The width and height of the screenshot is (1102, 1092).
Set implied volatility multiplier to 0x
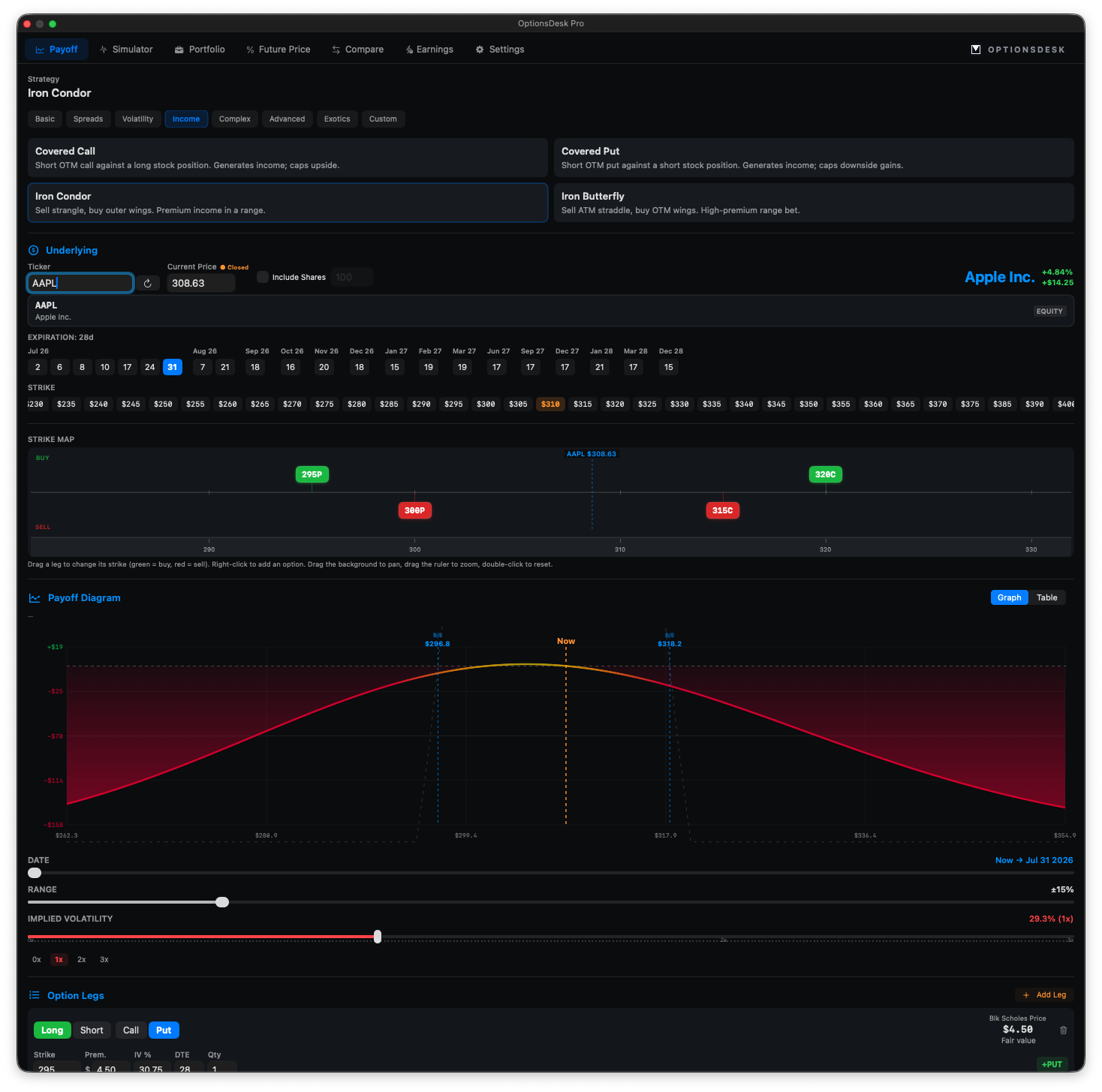(x=37, y=959)
